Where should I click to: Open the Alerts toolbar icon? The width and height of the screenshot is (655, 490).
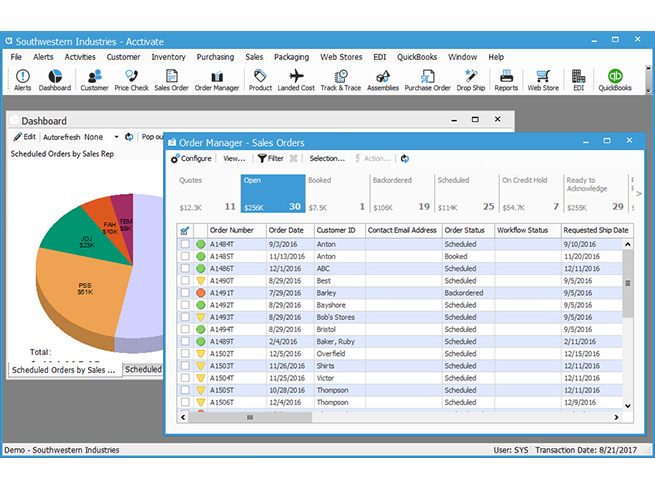pos(23,80)
